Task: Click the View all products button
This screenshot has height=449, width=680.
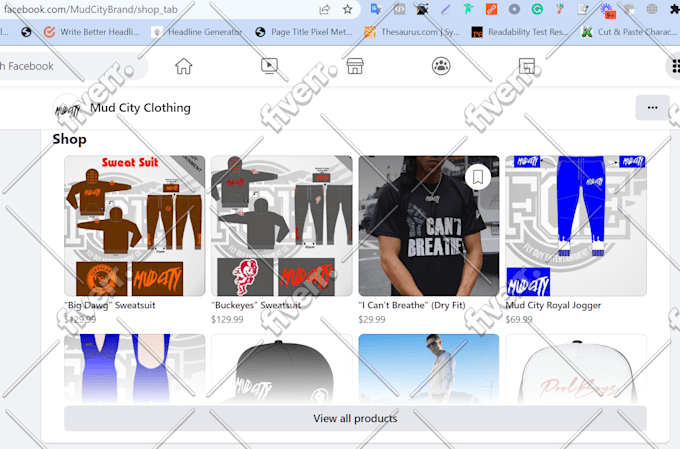Action: [x=355, y=418]
